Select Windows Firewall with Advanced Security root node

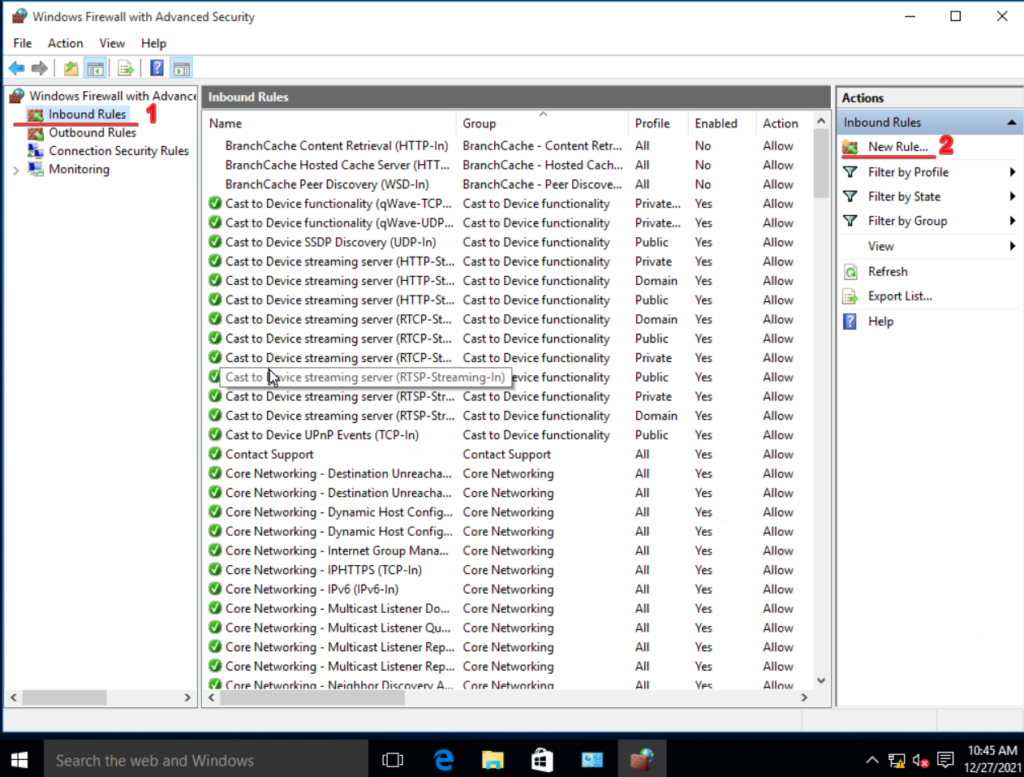112,96
